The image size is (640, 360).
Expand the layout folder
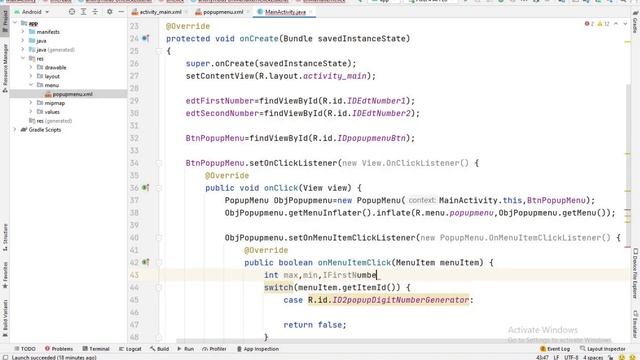tap(31, 76)
